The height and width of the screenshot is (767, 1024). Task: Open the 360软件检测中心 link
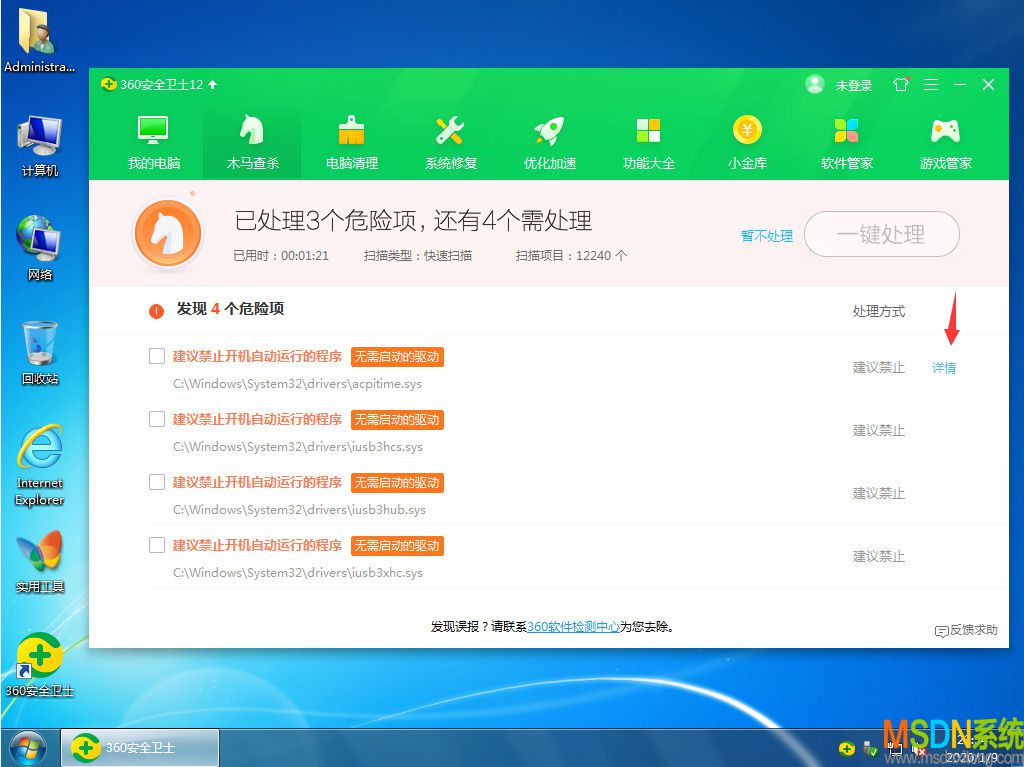573,627
